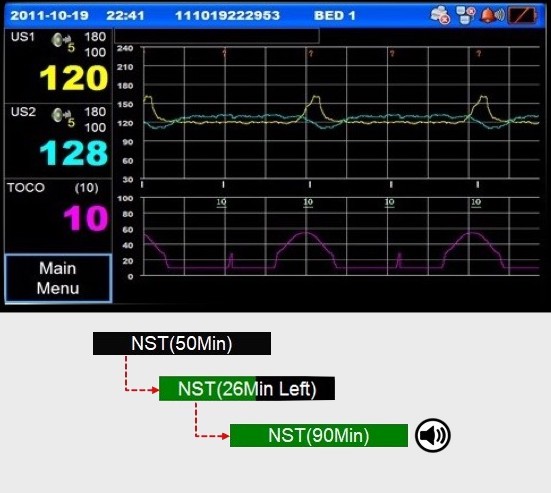
Task: Click the NST(26Min Left) progress bar
Action: [x=247, y=389]
